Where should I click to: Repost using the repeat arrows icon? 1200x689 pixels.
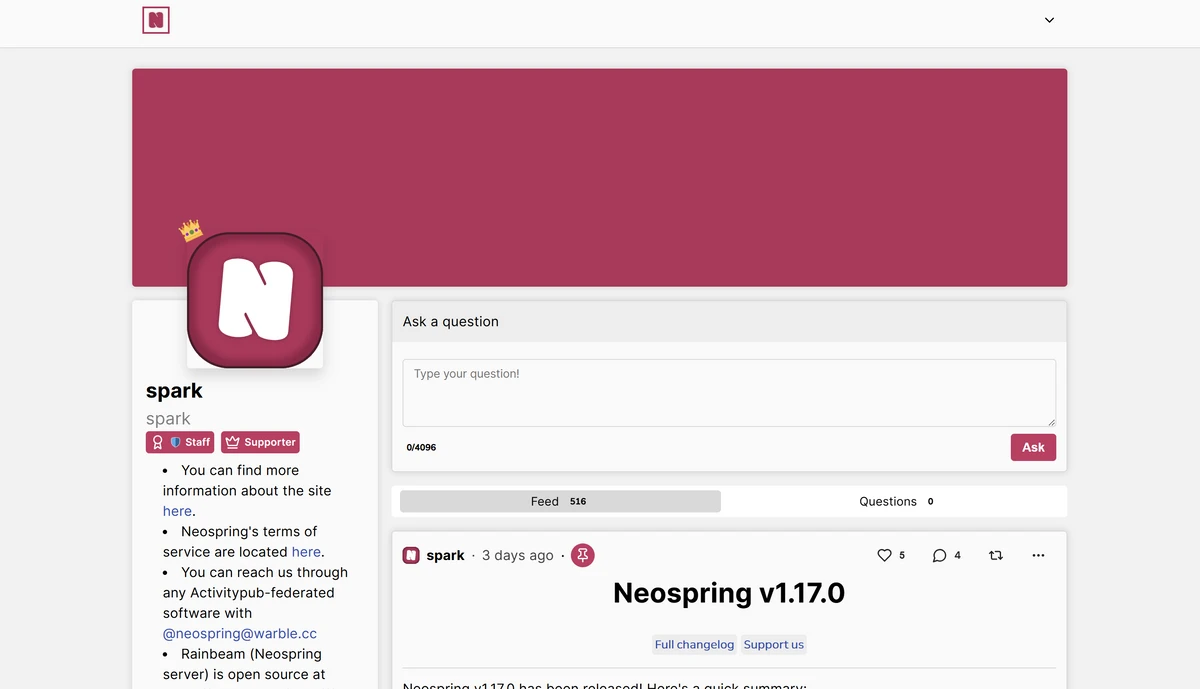pos(996,555)
